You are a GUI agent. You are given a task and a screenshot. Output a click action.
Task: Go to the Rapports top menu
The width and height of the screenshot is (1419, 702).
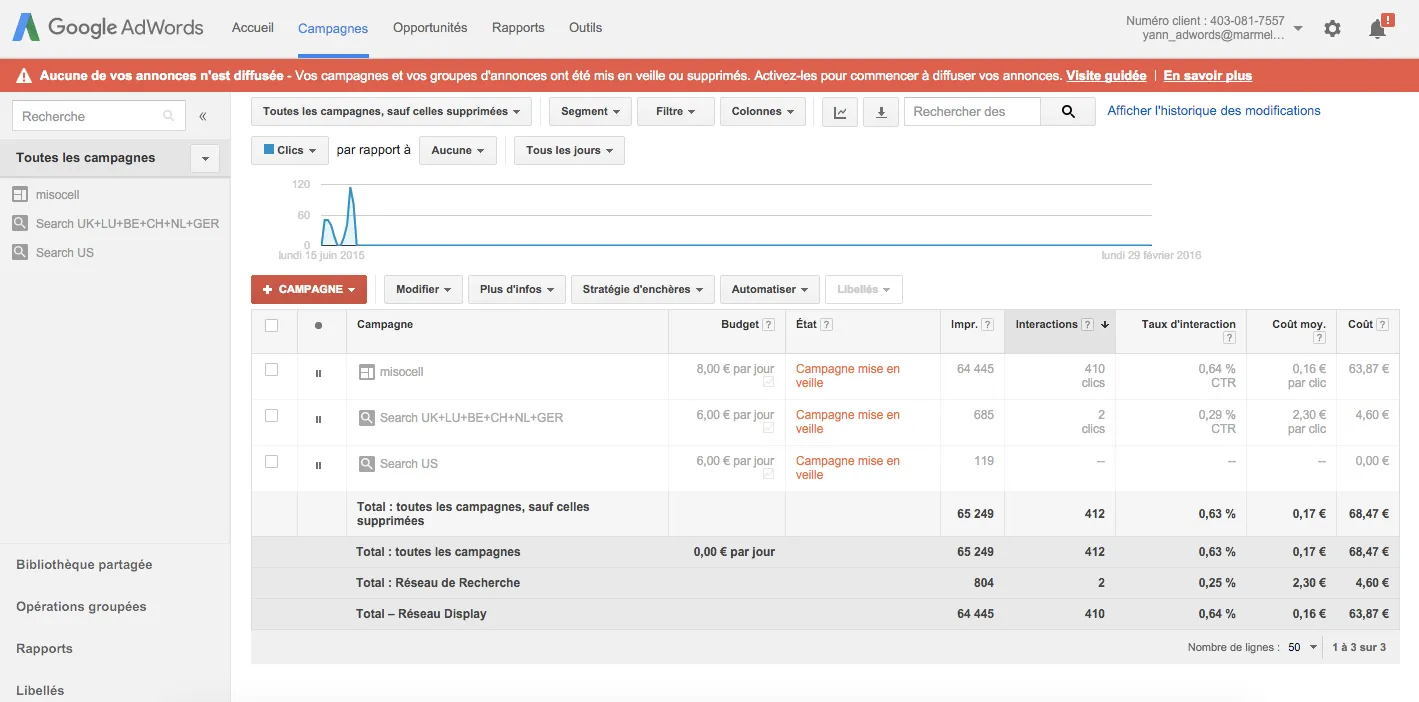(x=518, y=28)
